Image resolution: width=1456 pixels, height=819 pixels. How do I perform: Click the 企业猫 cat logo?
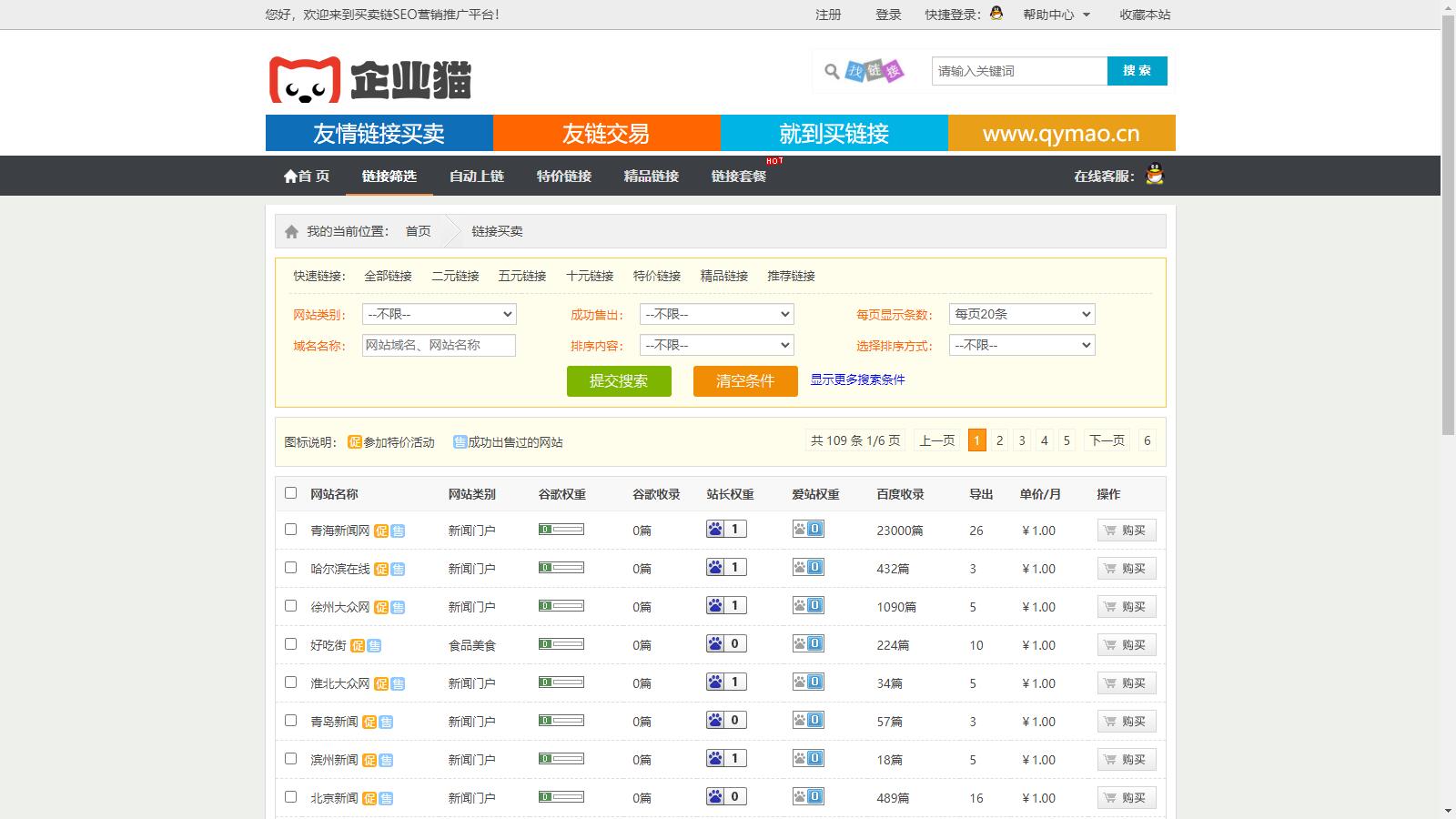coord(369,79)
